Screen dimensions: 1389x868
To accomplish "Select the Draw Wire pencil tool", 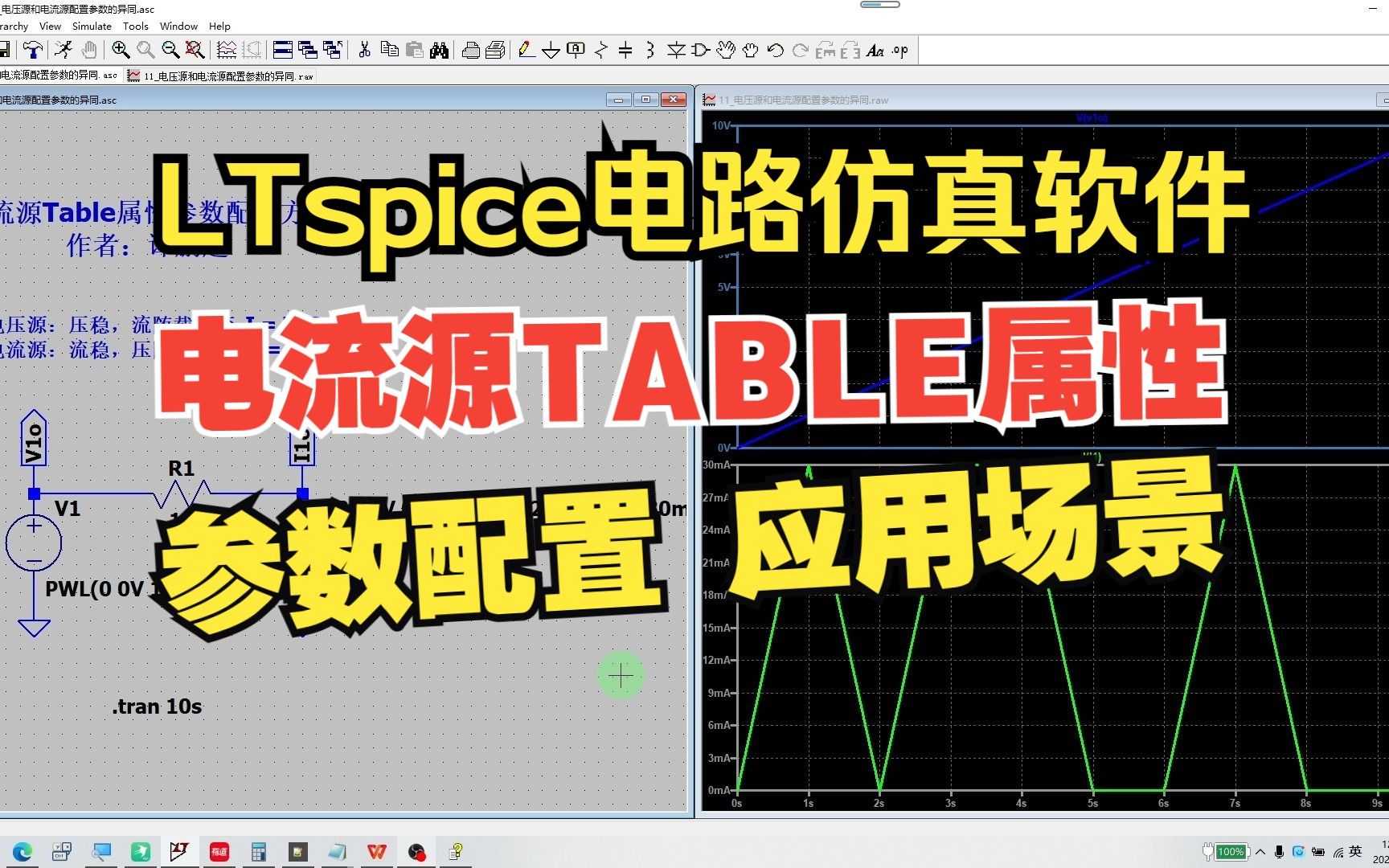I will 527,51.
